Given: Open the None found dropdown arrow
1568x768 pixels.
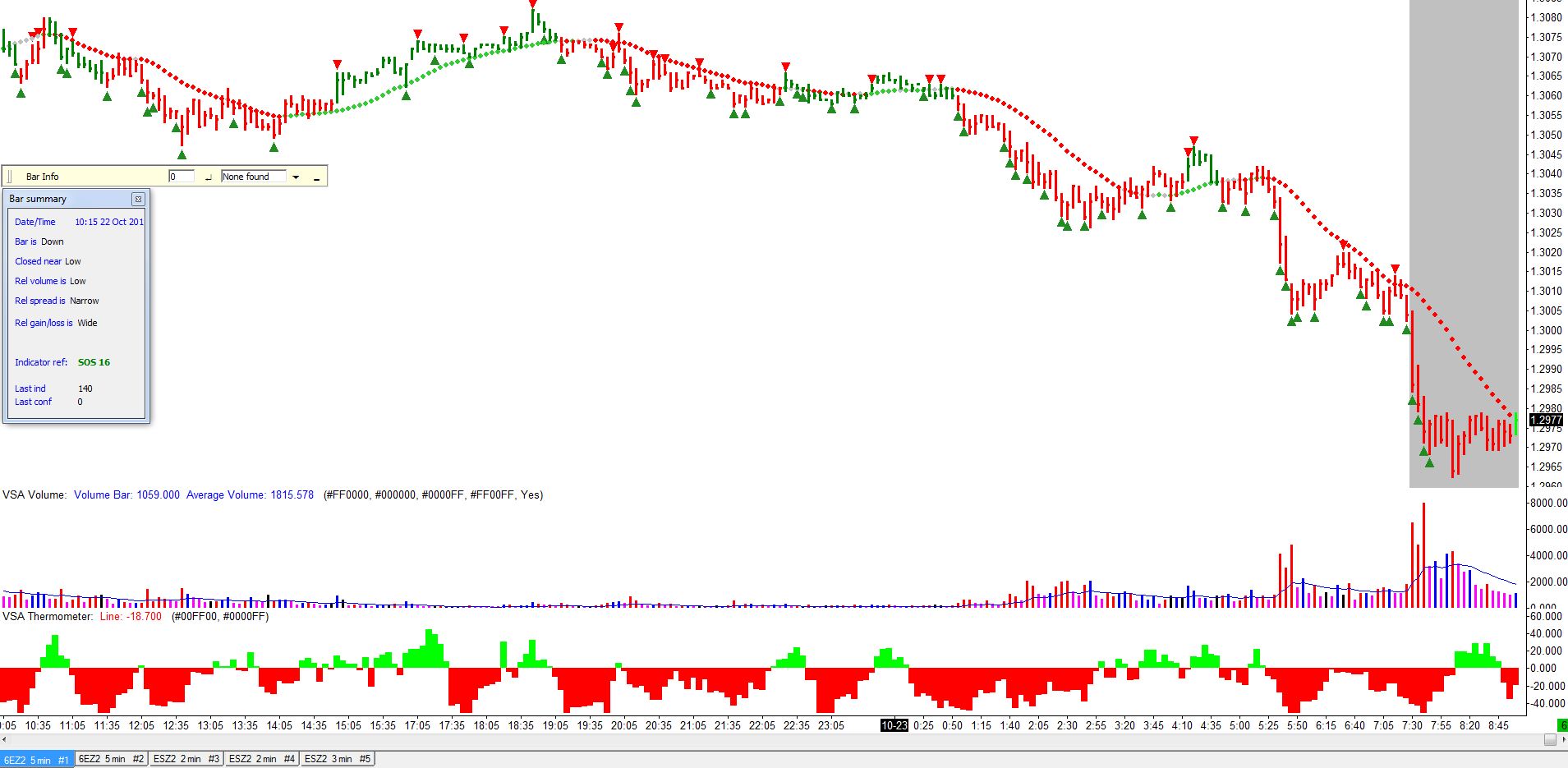Looking at the screenshot, I should pos(296,177).
